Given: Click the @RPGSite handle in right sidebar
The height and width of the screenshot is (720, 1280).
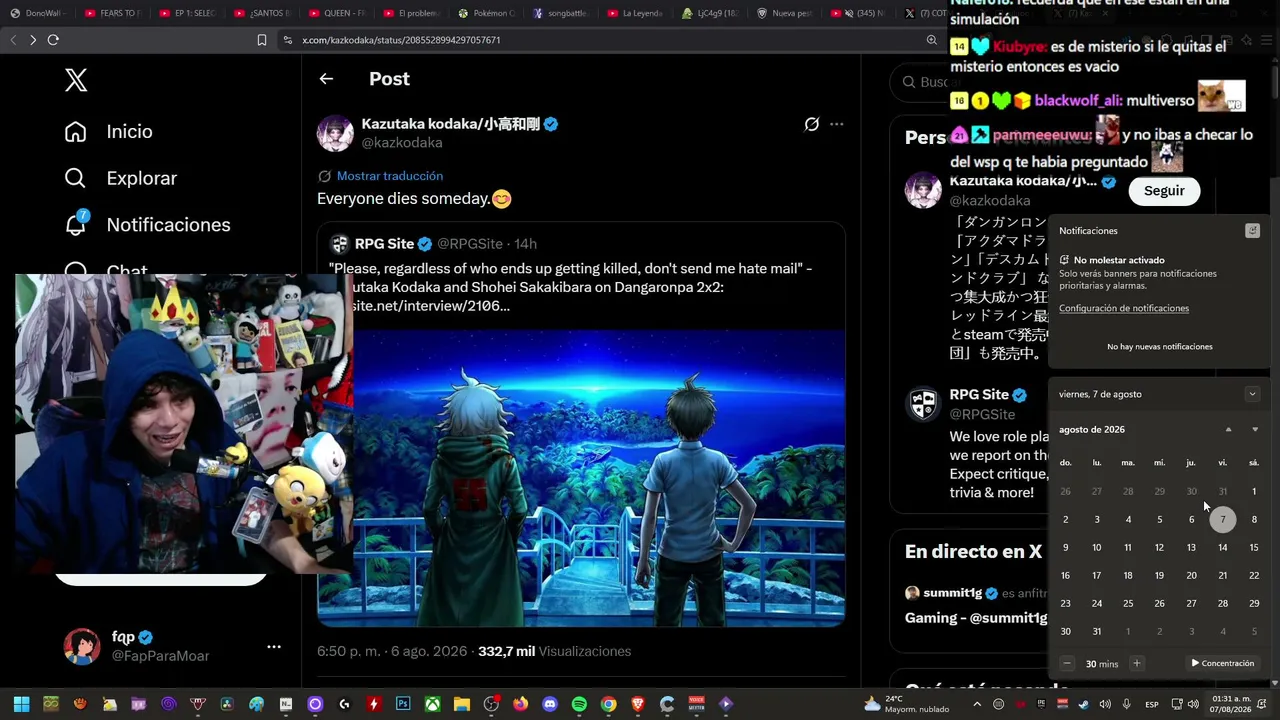Looking at the screenshot, I should point(982,414).
